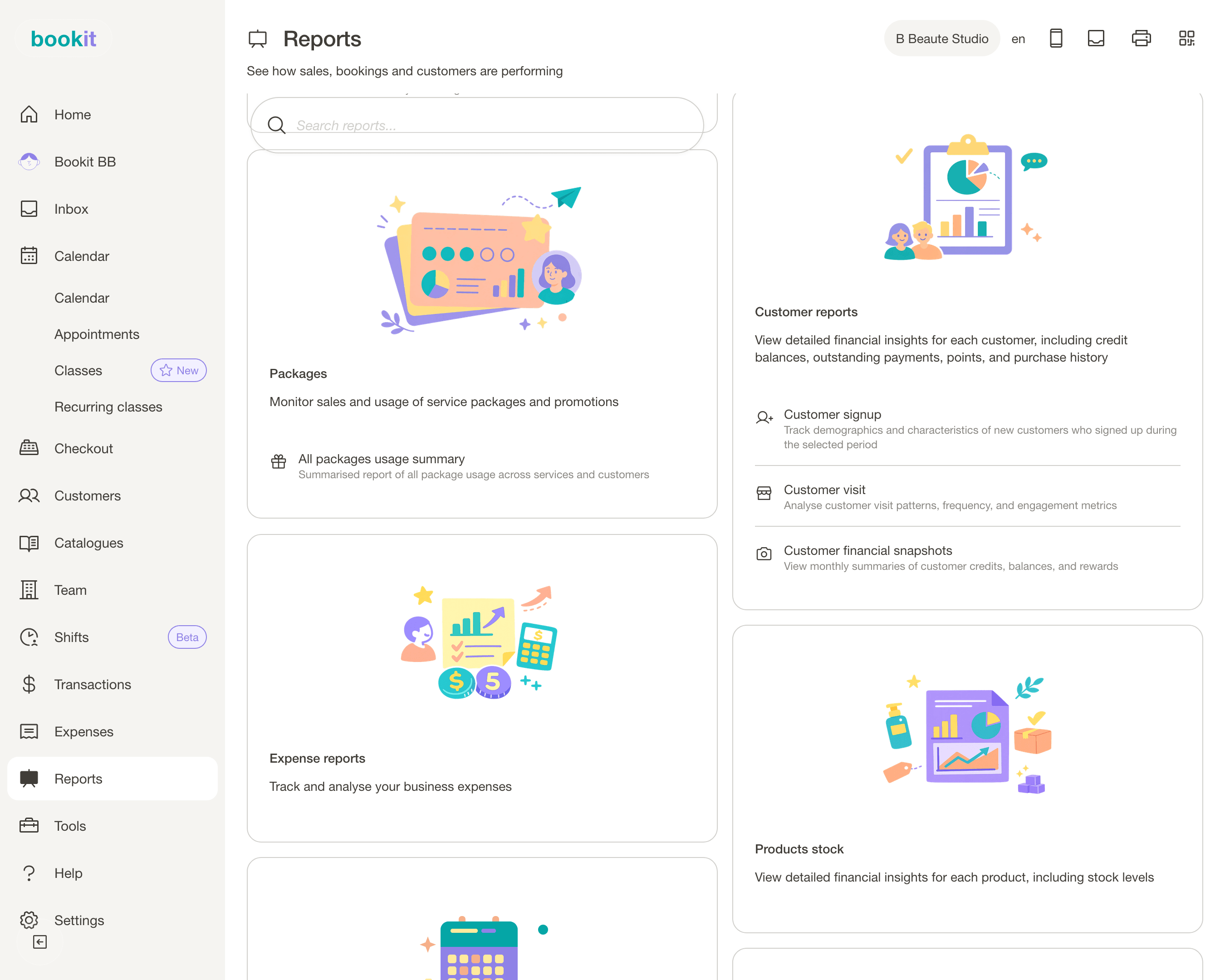Change language using the en selector
This screenshot has height=980, width=1225.
[1018, 39]
